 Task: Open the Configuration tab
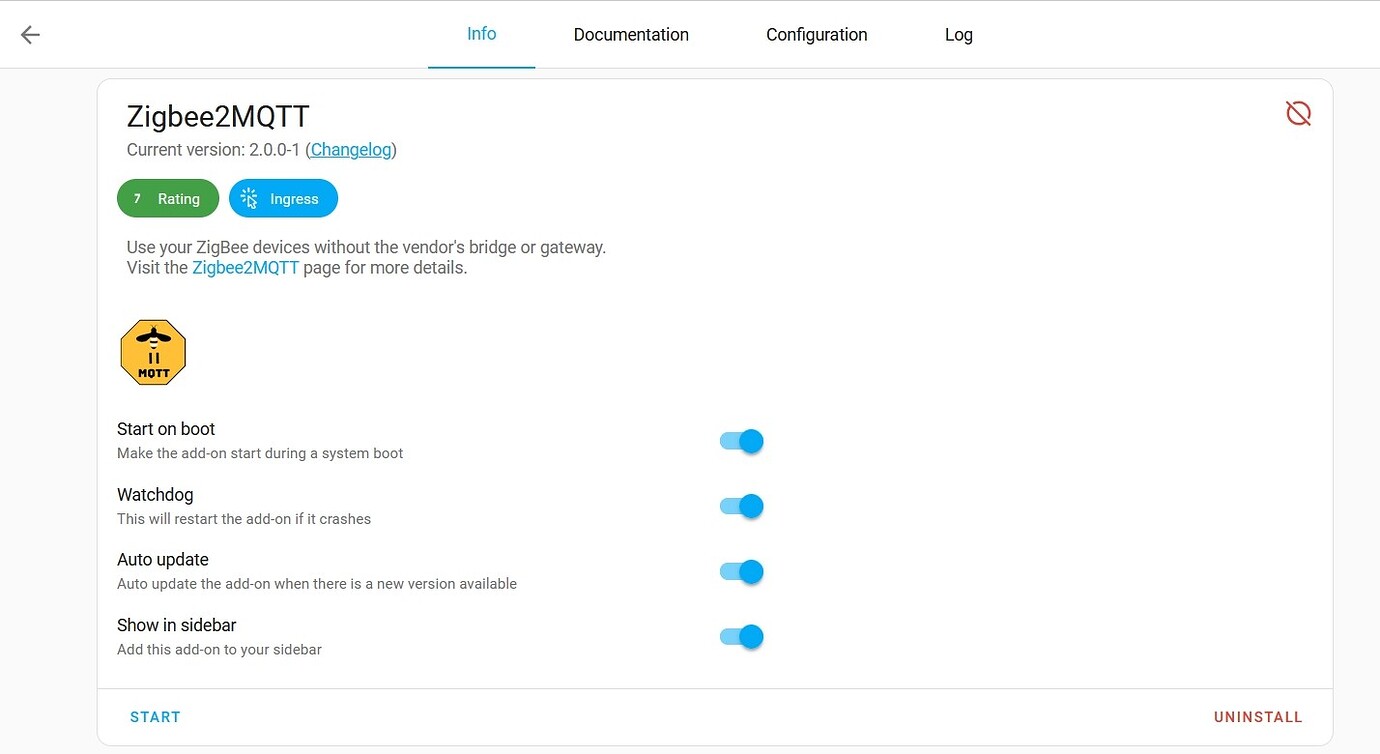[x=816, y=34]
